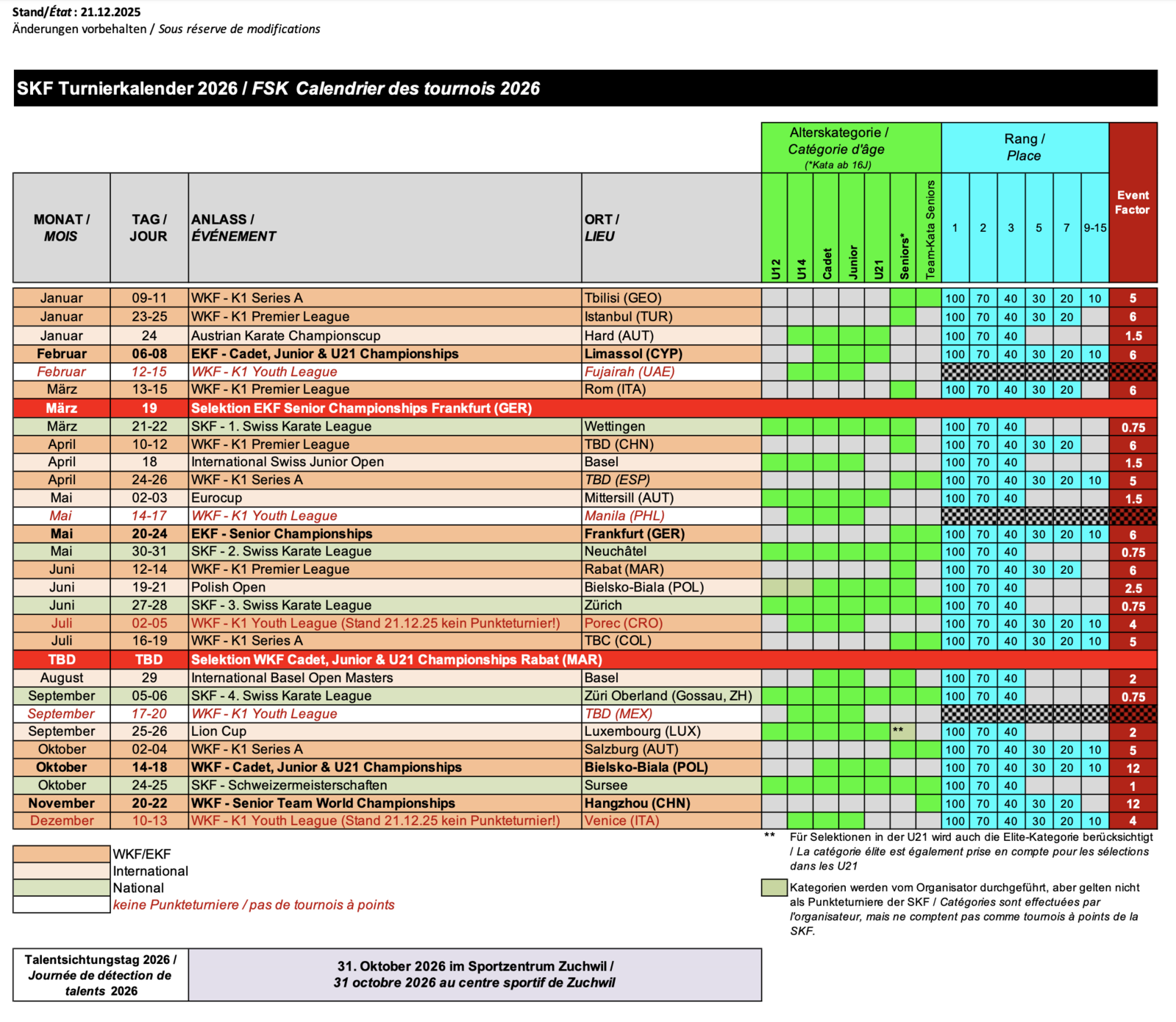This screenshot has width=1176, height=1022.
Task: Click the Talentsichtungstag 2026 label box
Action: (100, 975)
